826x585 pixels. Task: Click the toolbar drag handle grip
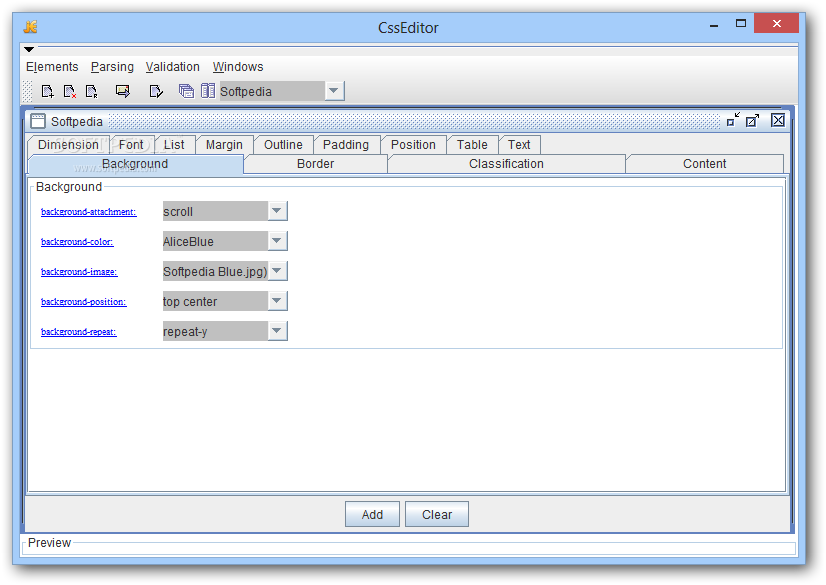click(x=27, y=92)
